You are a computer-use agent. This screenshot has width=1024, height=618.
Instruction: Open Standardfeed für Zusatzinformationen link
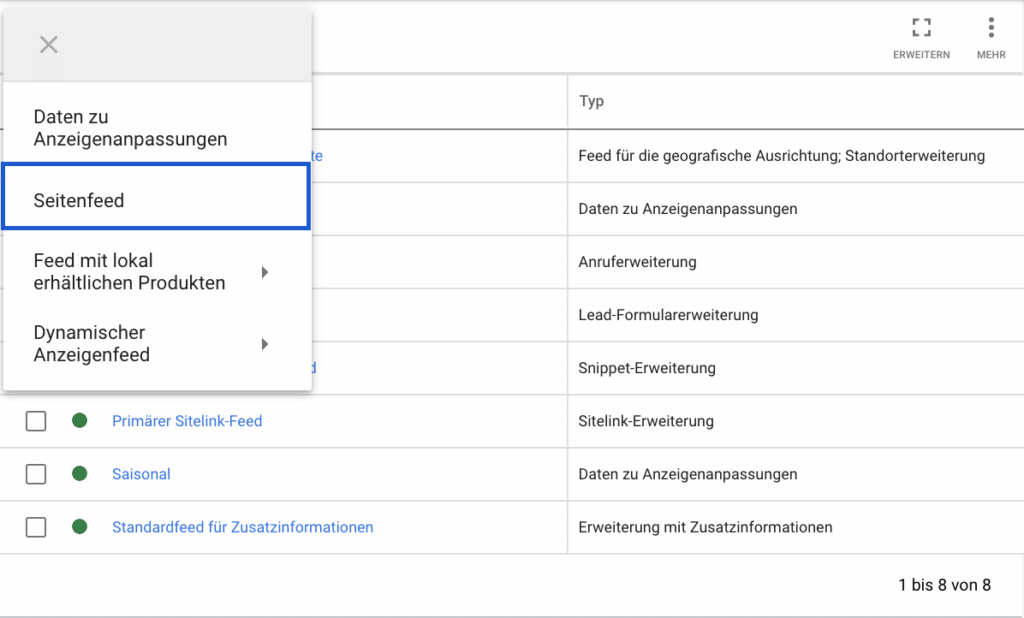click(242, 527)
